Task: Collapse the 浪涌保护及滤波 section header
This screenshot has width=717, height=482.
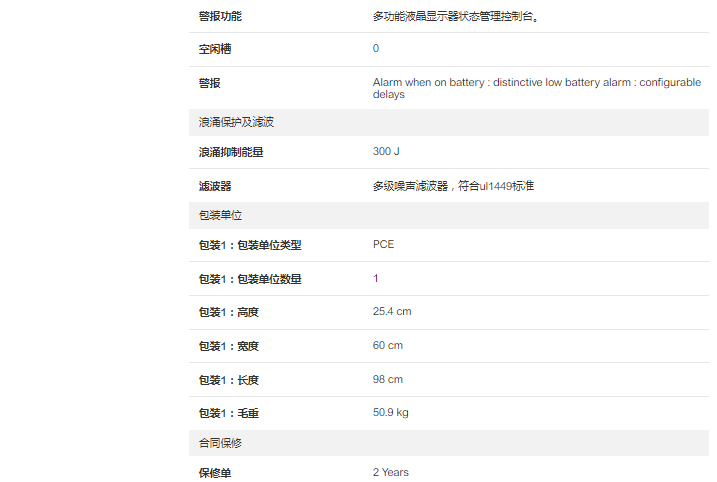Action: pyautogui.click(x=236, y=122)
